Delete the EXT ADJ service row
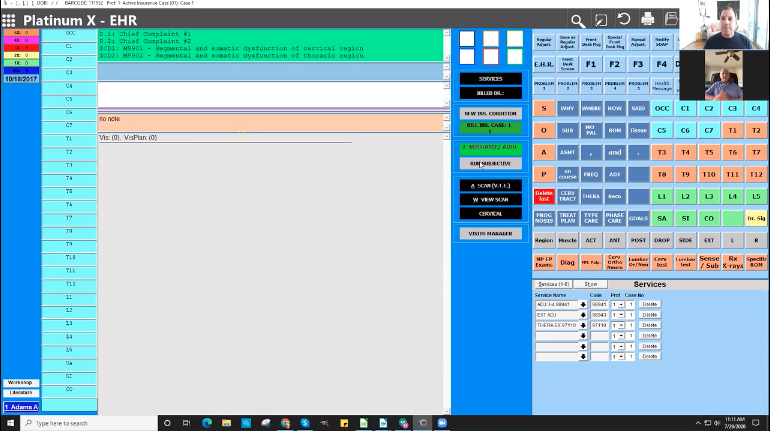 point(649,315)
